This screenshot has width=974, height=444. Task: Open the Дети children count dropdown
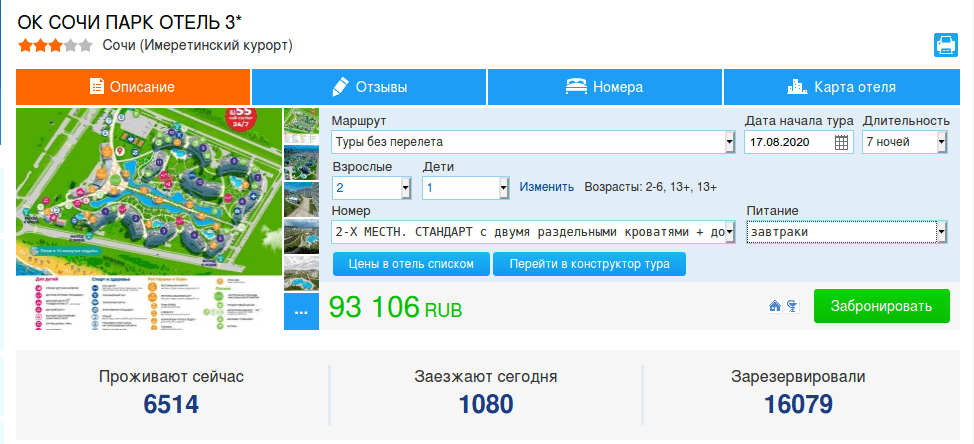[466, 188]
